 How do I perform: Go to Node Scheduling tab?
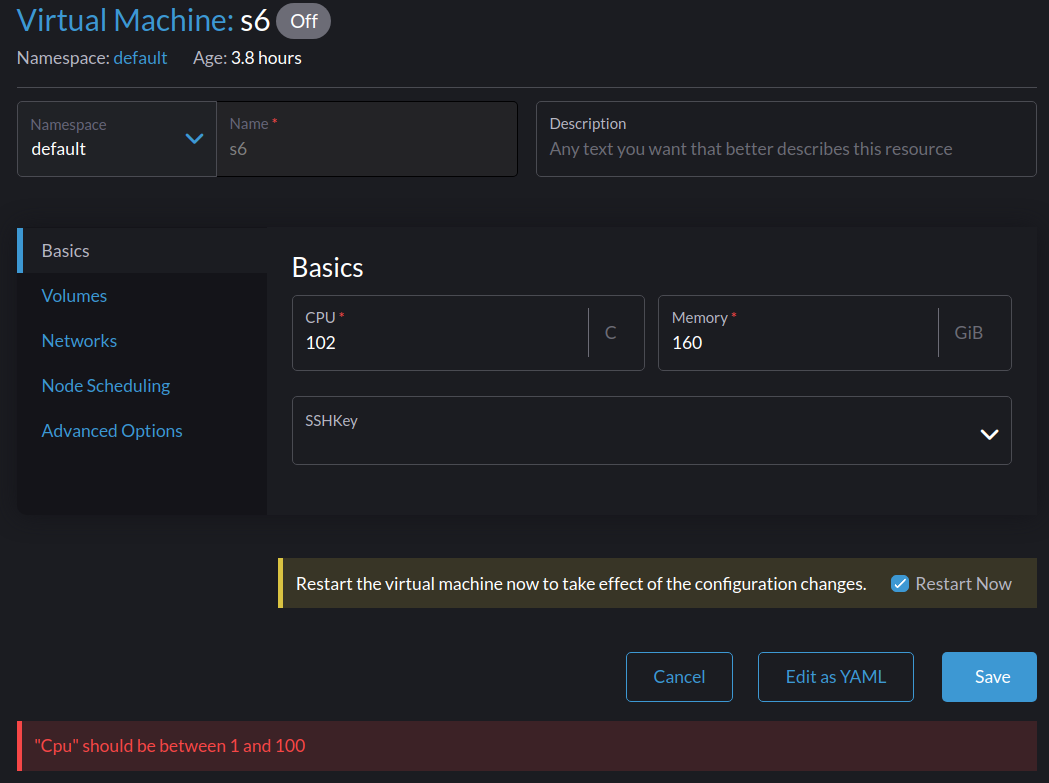click(106, 385)
